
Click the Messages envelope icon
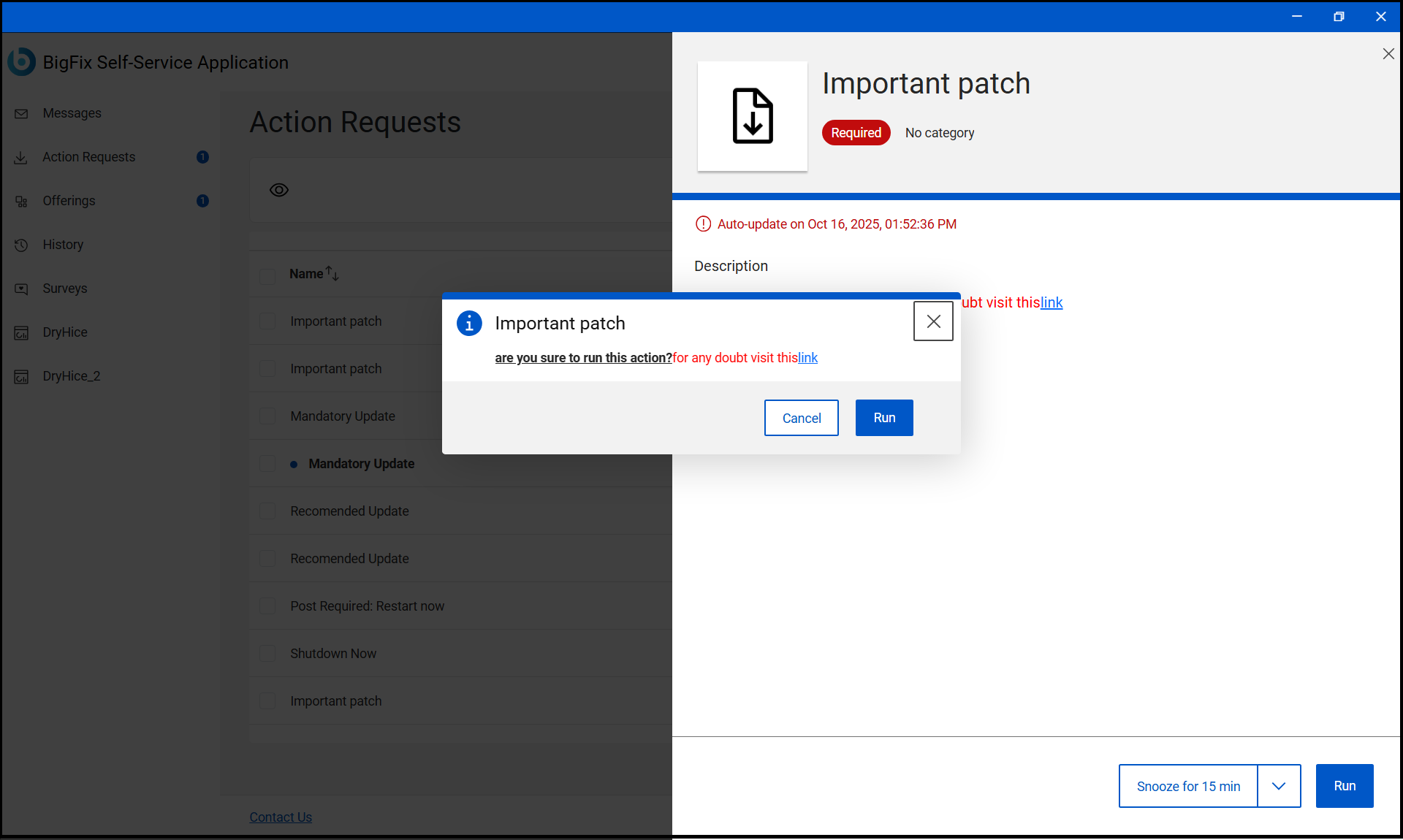tap(21, 114)
